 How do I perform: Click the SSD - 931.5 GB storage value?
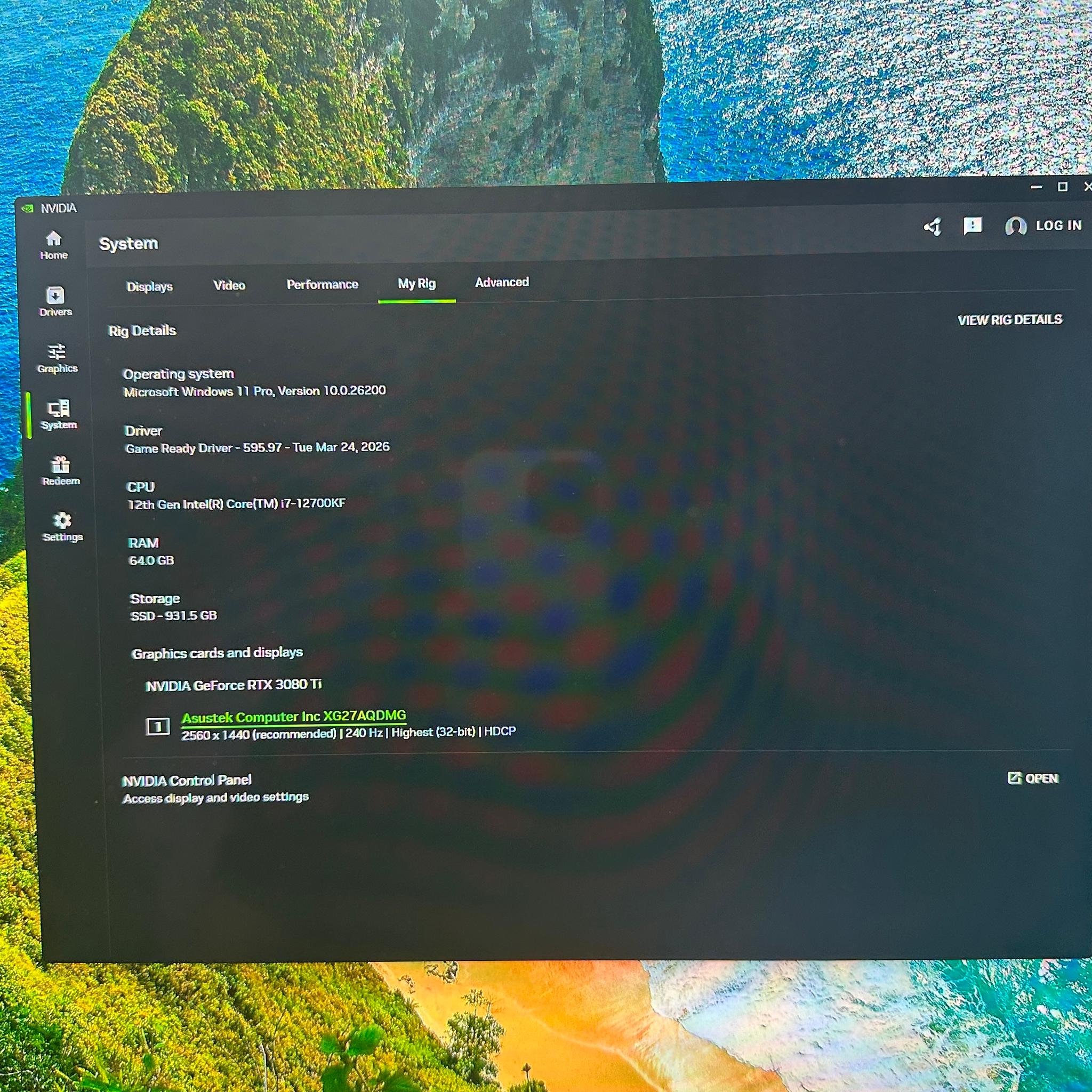click(x=173, y=615)
